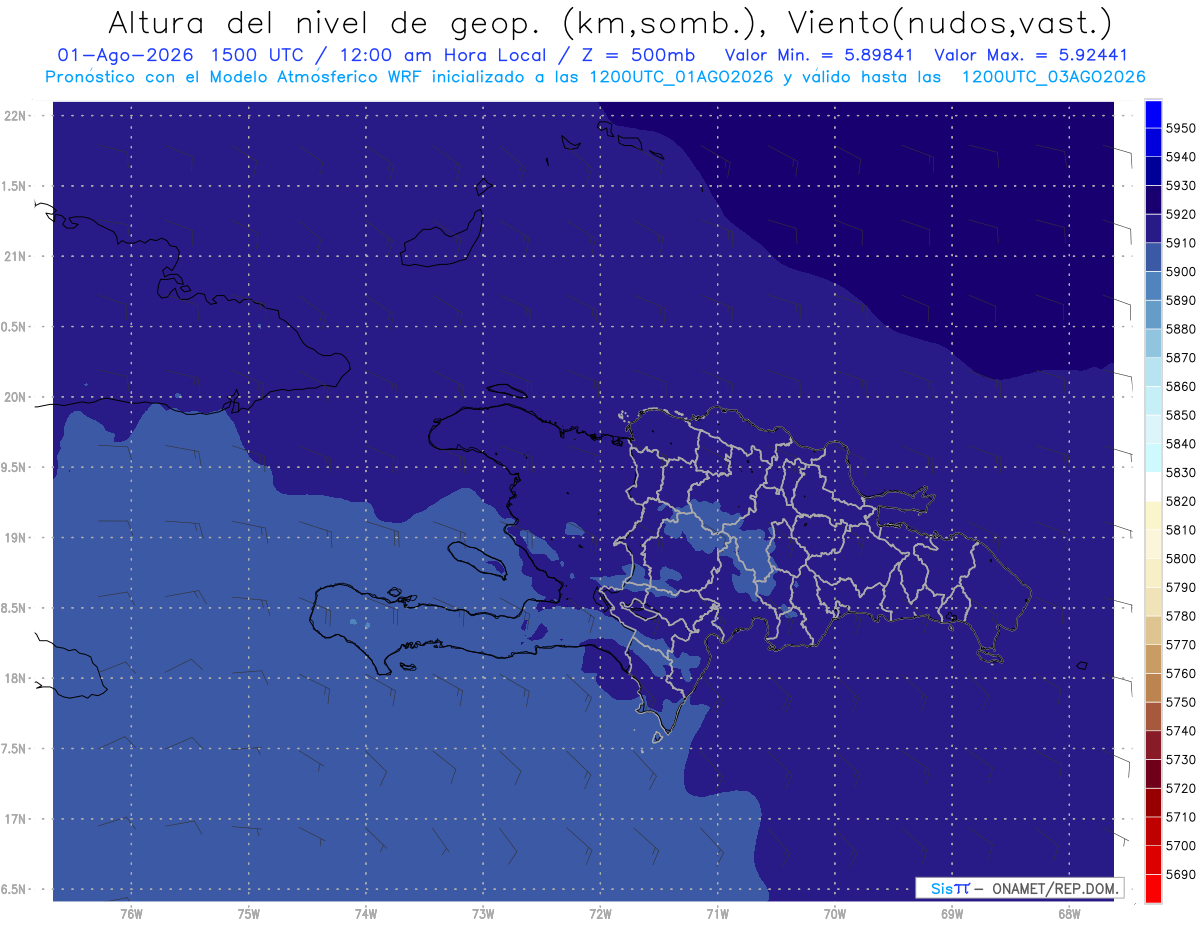Click the '5860' colorbar value
Image resolution: width=1200 pixels, height=927 pixels.
point(1181,387)
